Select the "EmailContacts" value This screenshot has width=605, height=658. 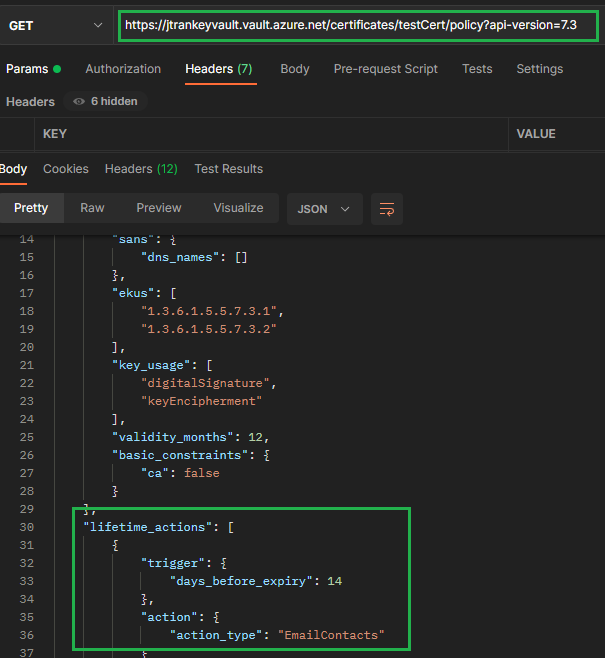pos(331,635)
